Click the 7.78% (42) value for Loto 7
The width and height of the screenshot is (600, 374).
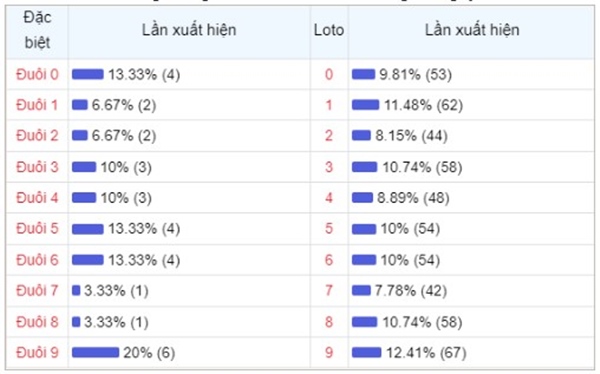click(x=411, y=291)
